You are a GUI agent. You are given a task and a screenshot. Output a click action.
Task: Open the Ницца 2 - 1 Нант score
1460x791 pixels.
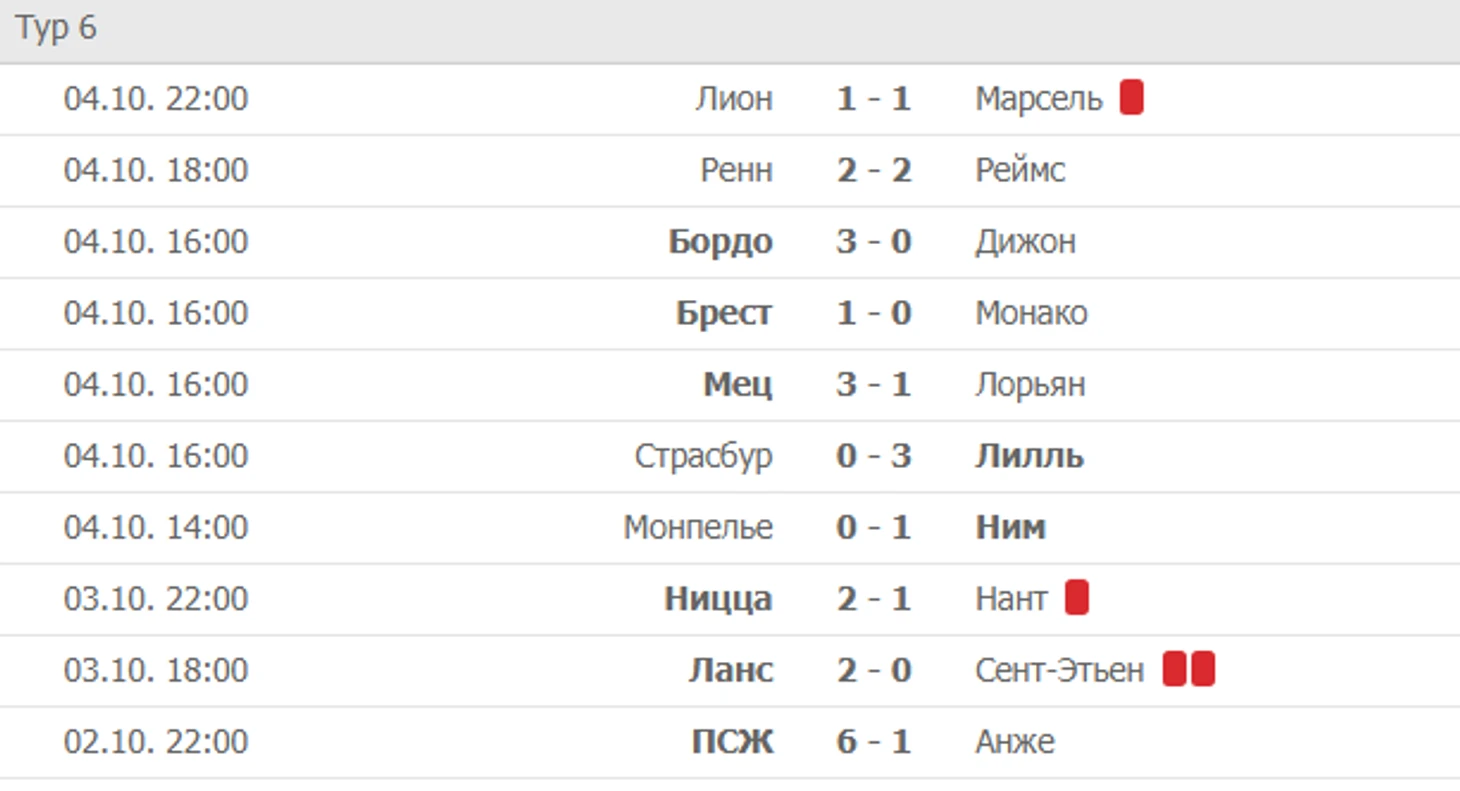coord(874,599)
